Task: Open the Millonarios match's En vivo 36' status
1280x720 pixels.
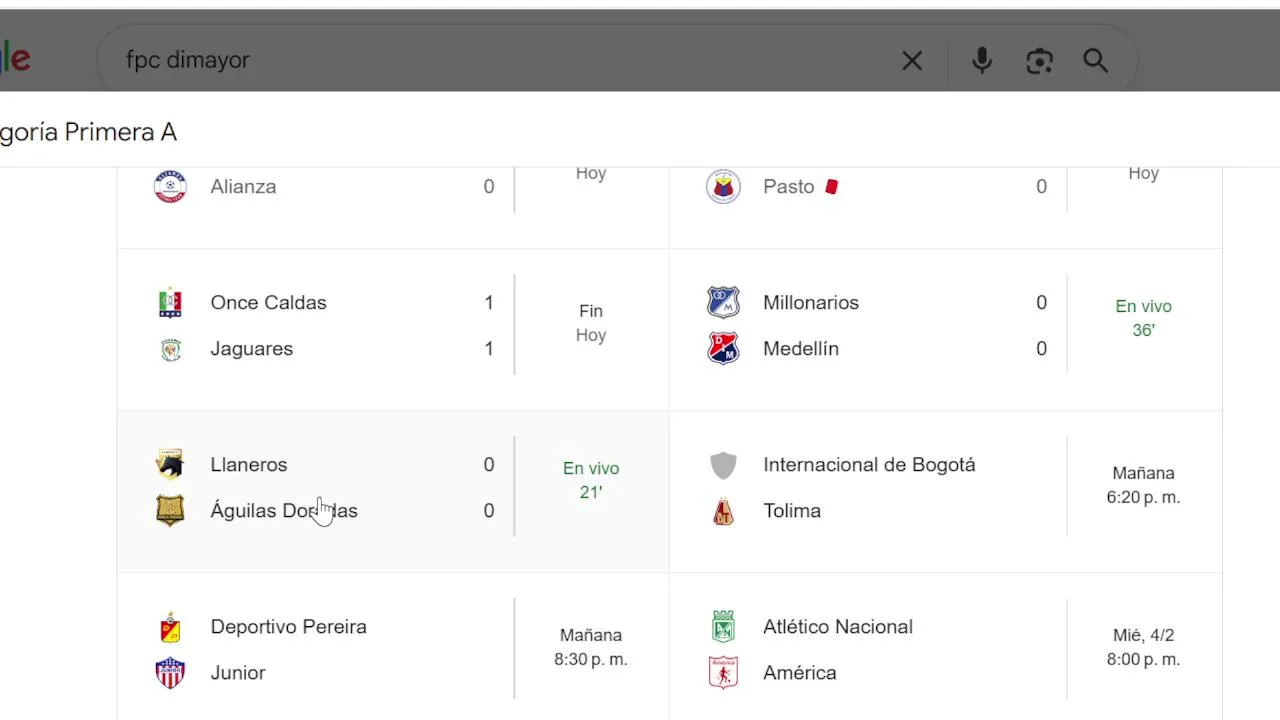Action: (x=1143, y=318)
